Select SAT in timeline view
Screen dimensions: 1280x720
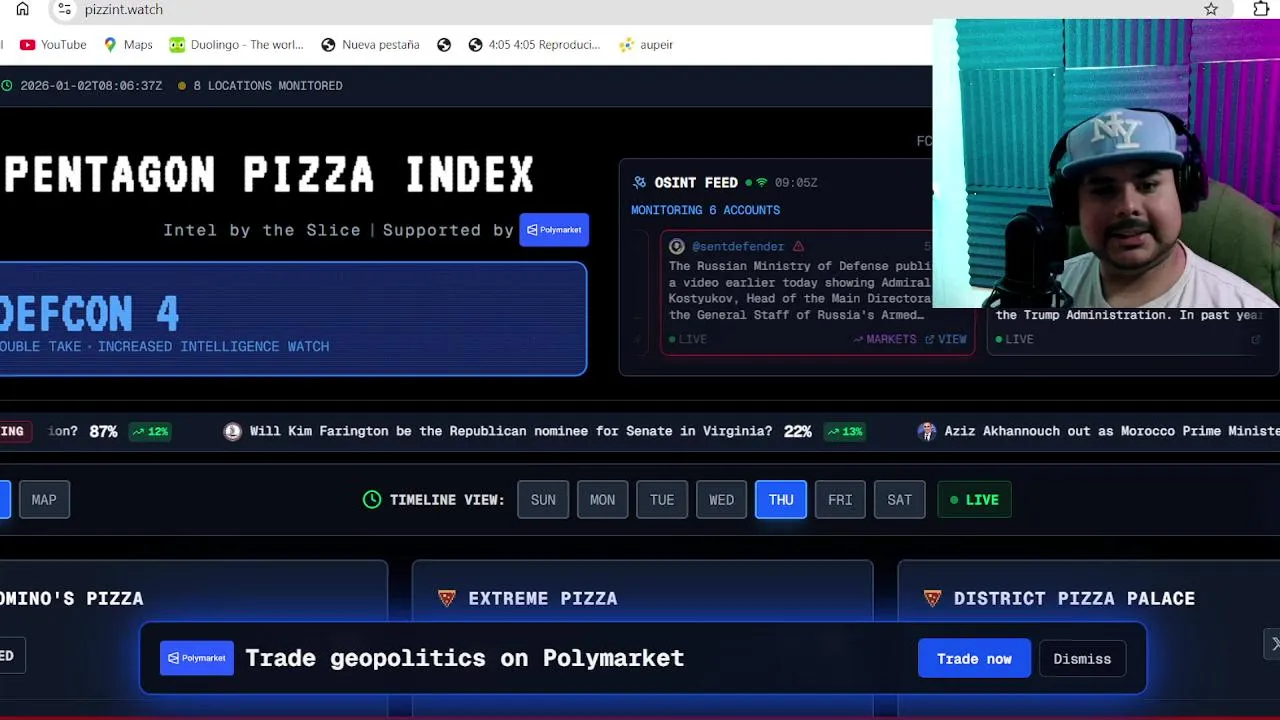point(900,500)
